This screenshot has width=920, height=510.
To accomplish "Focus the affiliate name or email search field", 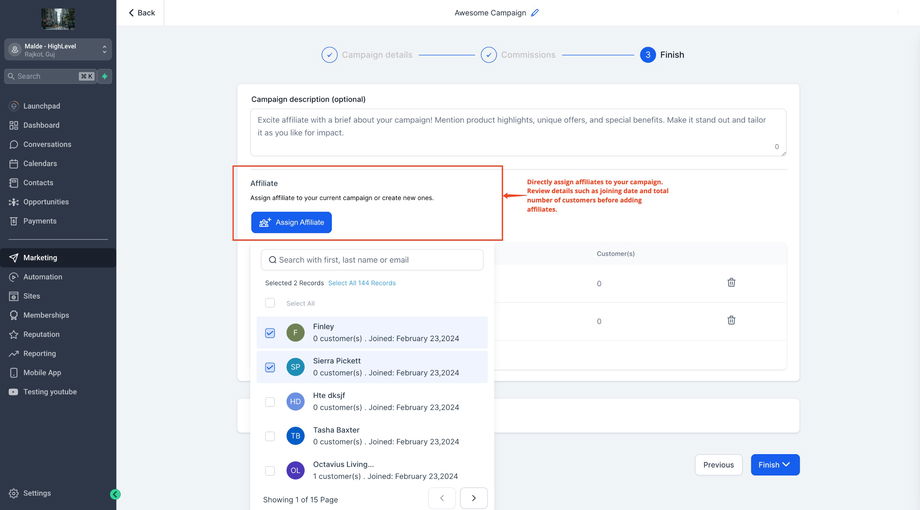I will click(372, 260).
